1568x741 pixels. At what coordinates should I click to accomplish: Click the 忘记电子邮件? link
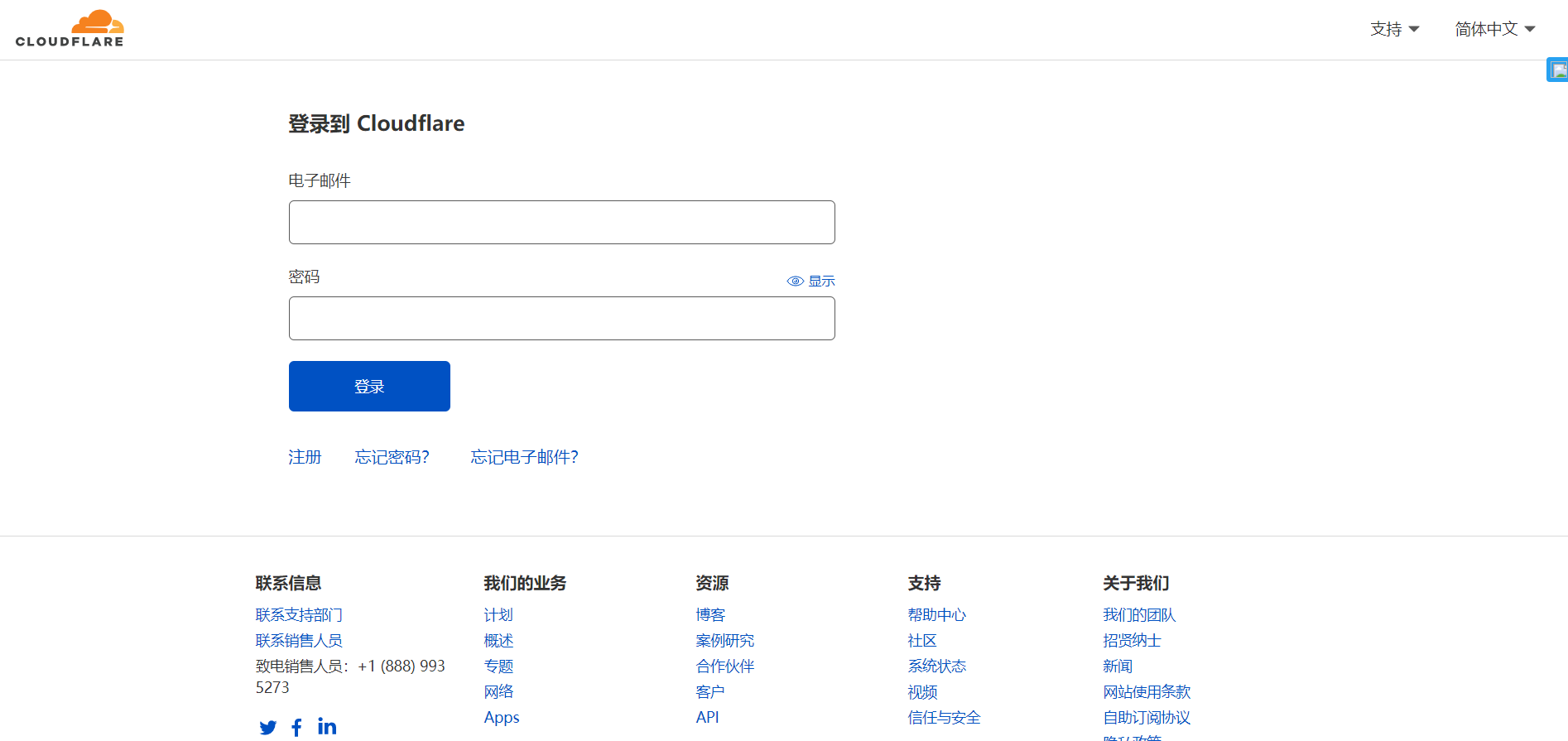[525, 457]
